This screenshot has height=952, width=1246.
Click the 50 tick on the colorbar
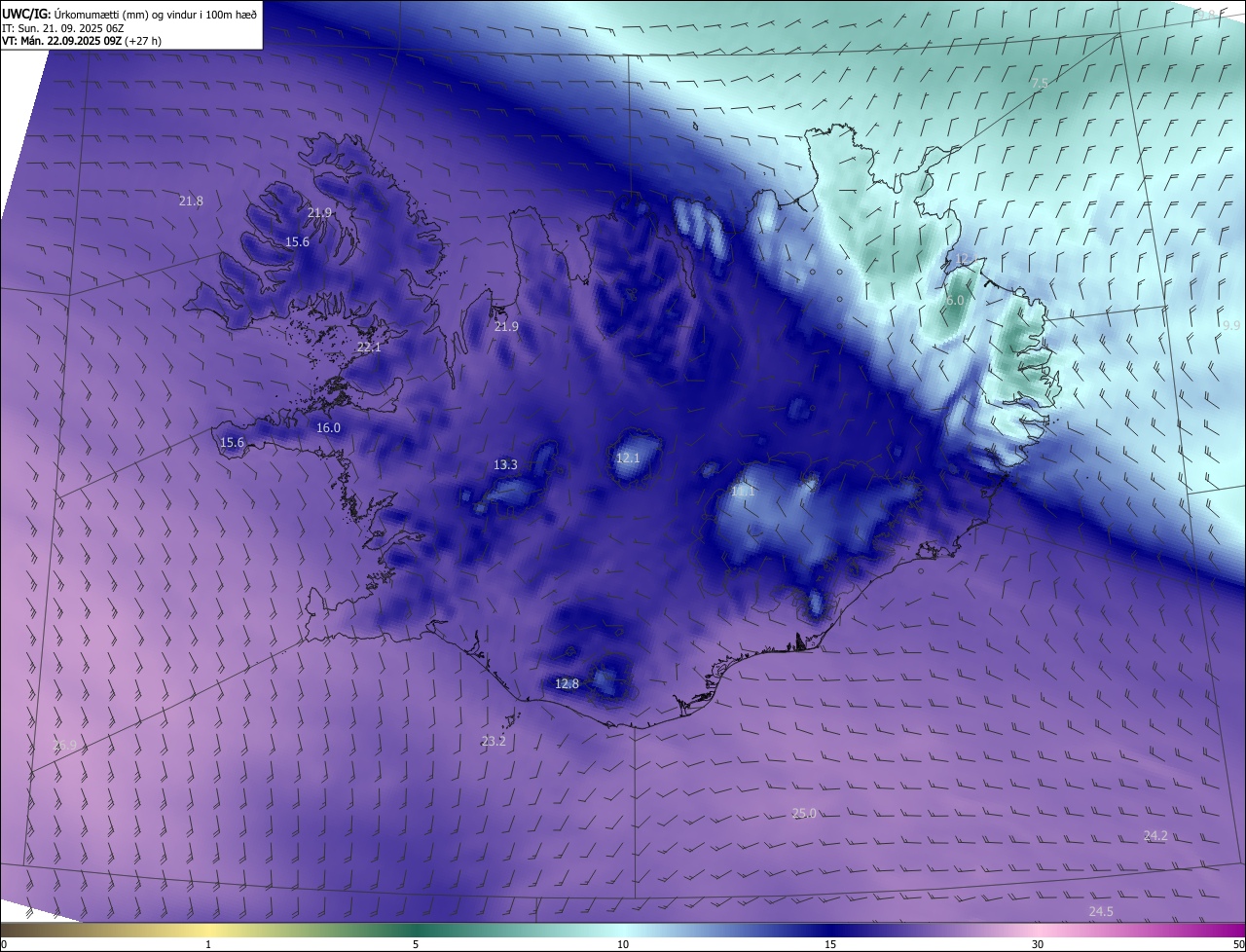[1238, 944]
